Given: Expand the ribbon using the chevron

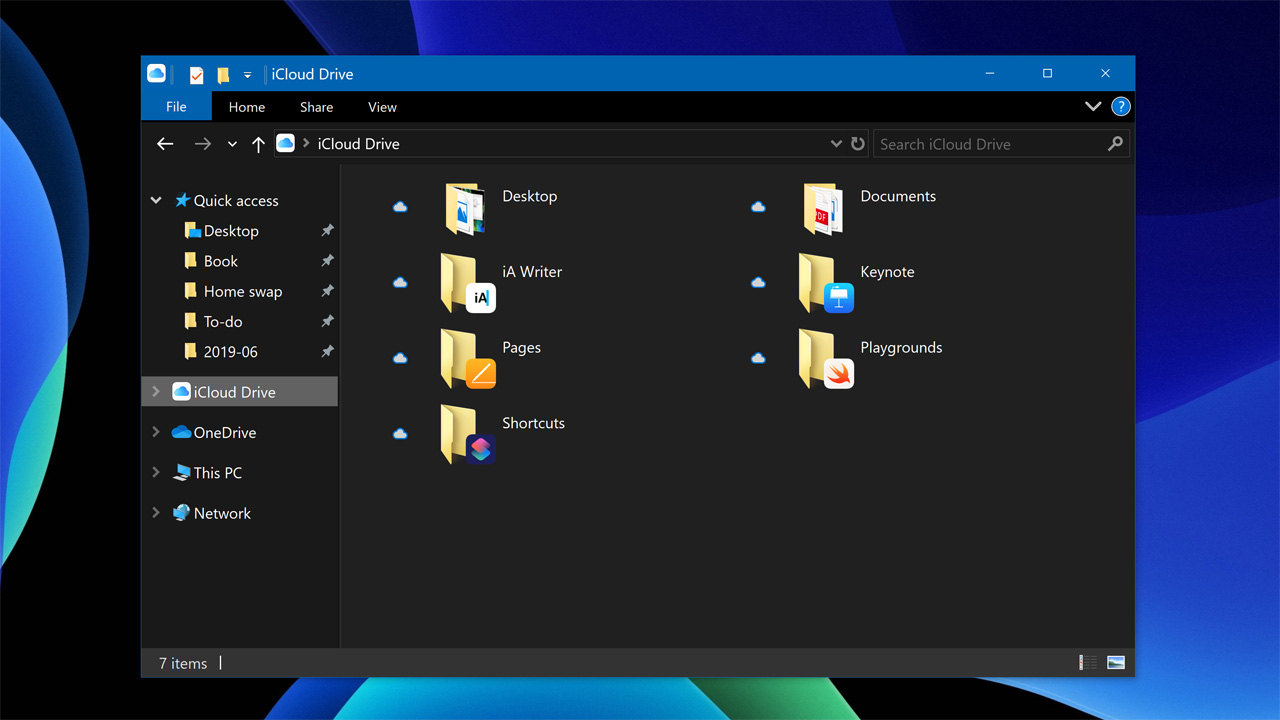Looking at the screenshot, I should point(1093,107).
